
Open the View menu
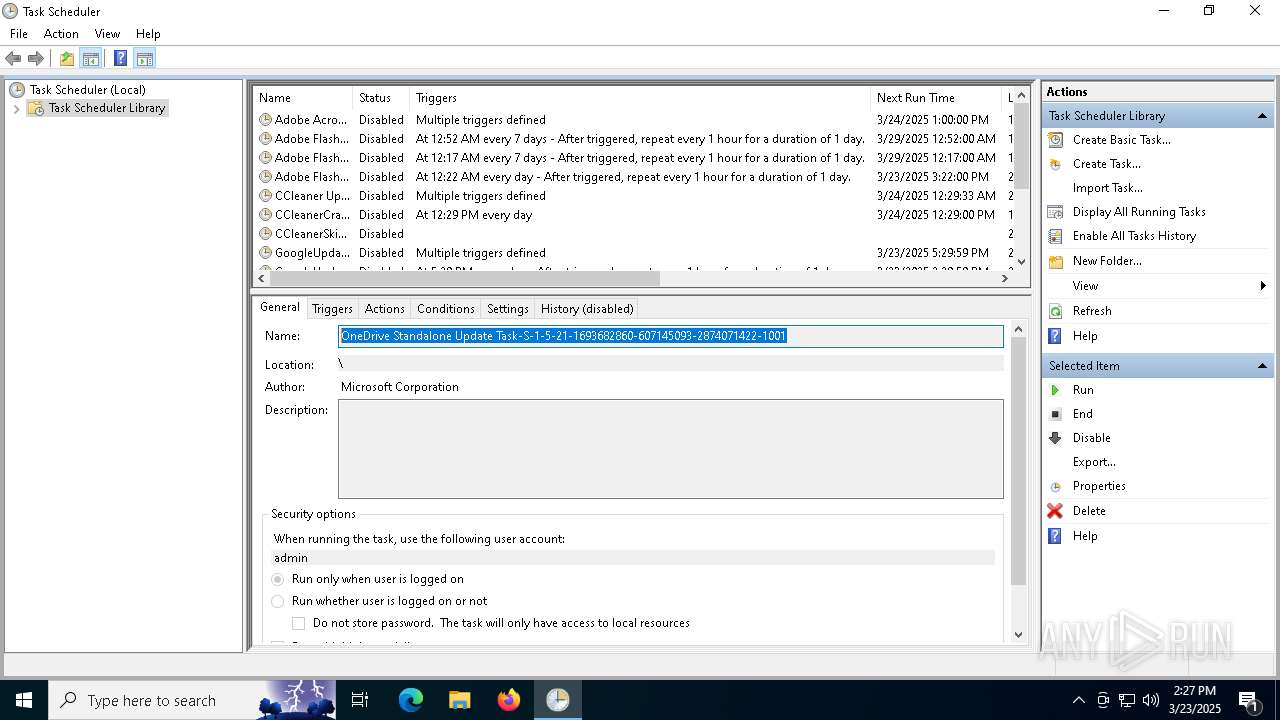pyautogui.click(x=107, y=34)
